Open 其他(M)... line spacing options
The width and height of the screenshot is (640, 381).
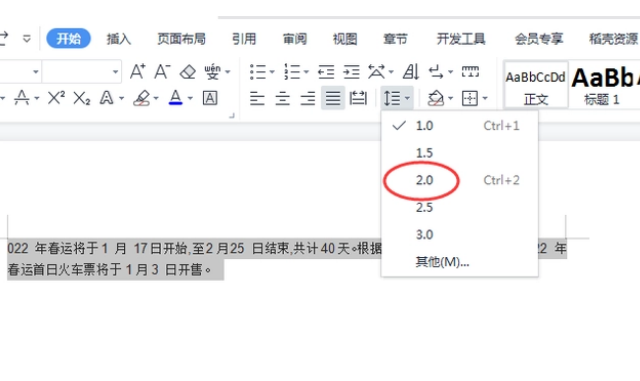click(460, 262)
